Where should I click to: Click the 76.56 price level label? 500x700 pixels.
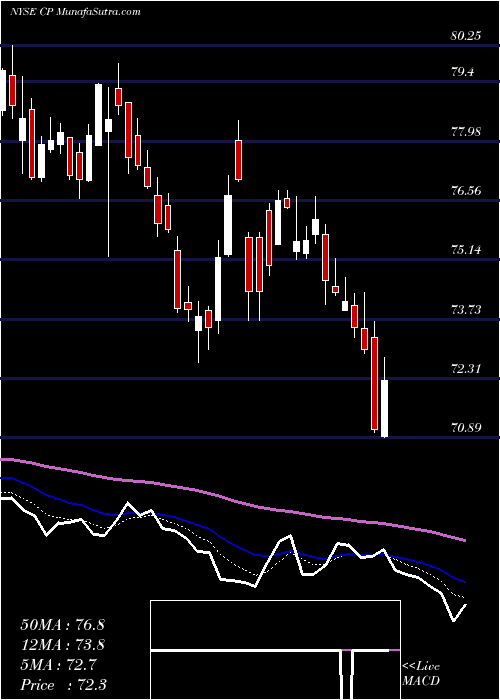(x=467, y=191)
